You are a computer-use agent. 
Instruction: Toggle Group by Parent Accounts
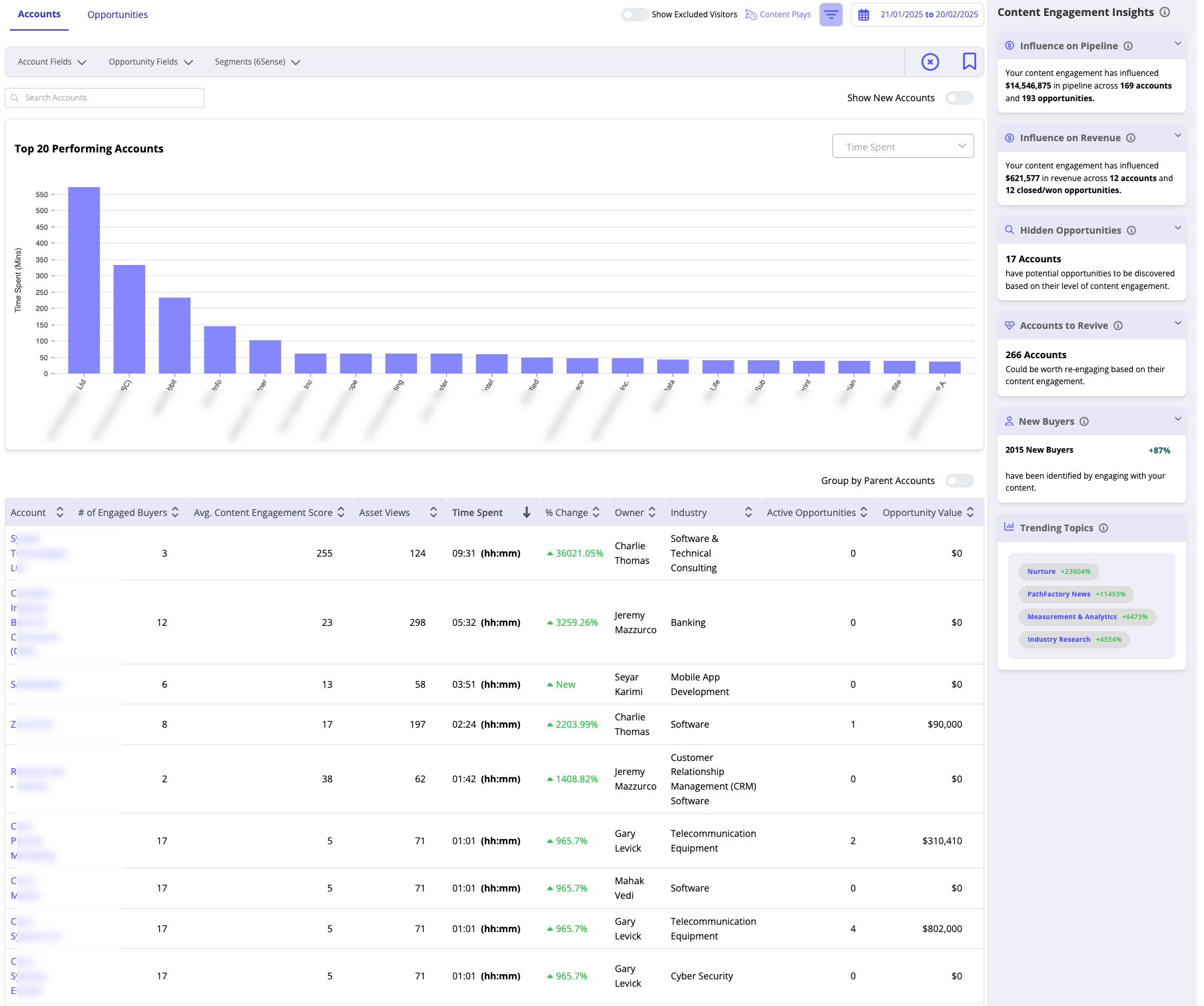point(959,481)
